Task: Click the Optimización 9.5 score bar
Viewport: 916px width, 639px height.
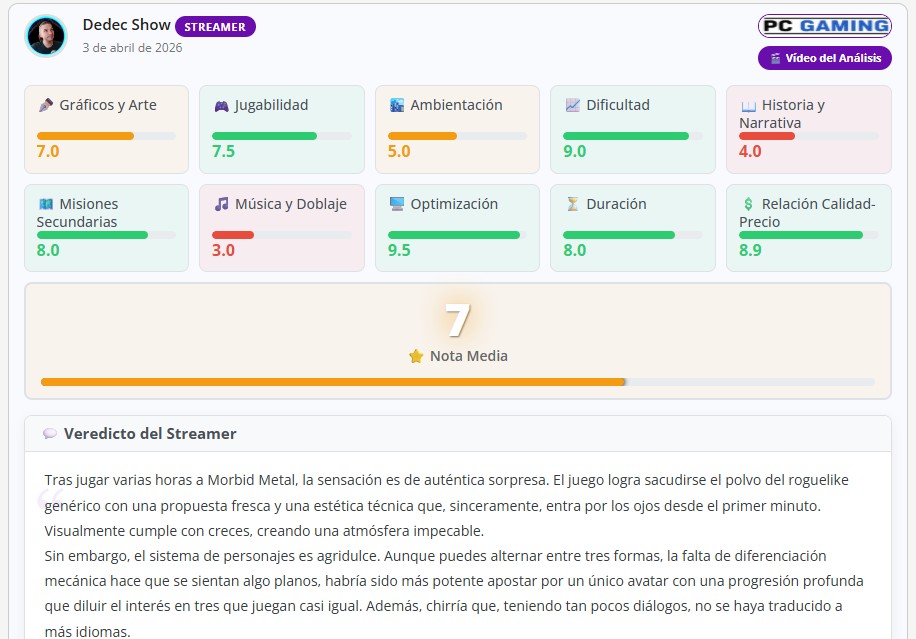Action: [x=454, y=235]
